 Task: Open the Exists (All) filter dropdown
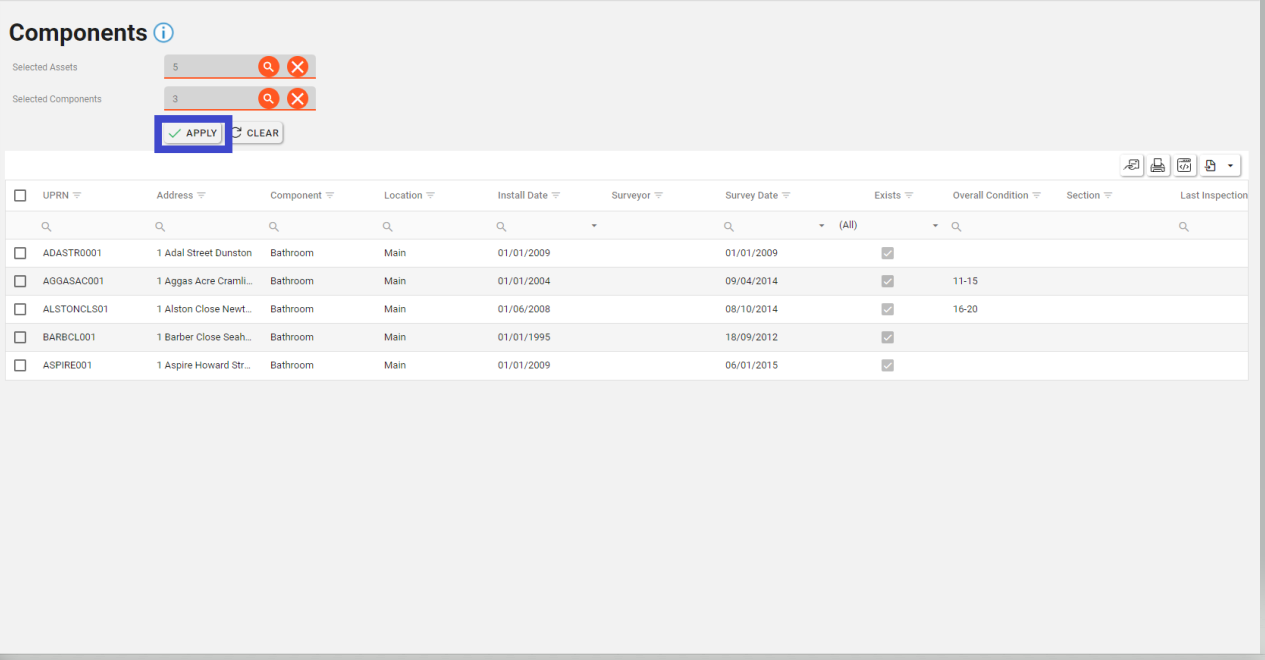click(x=935, y=226)
